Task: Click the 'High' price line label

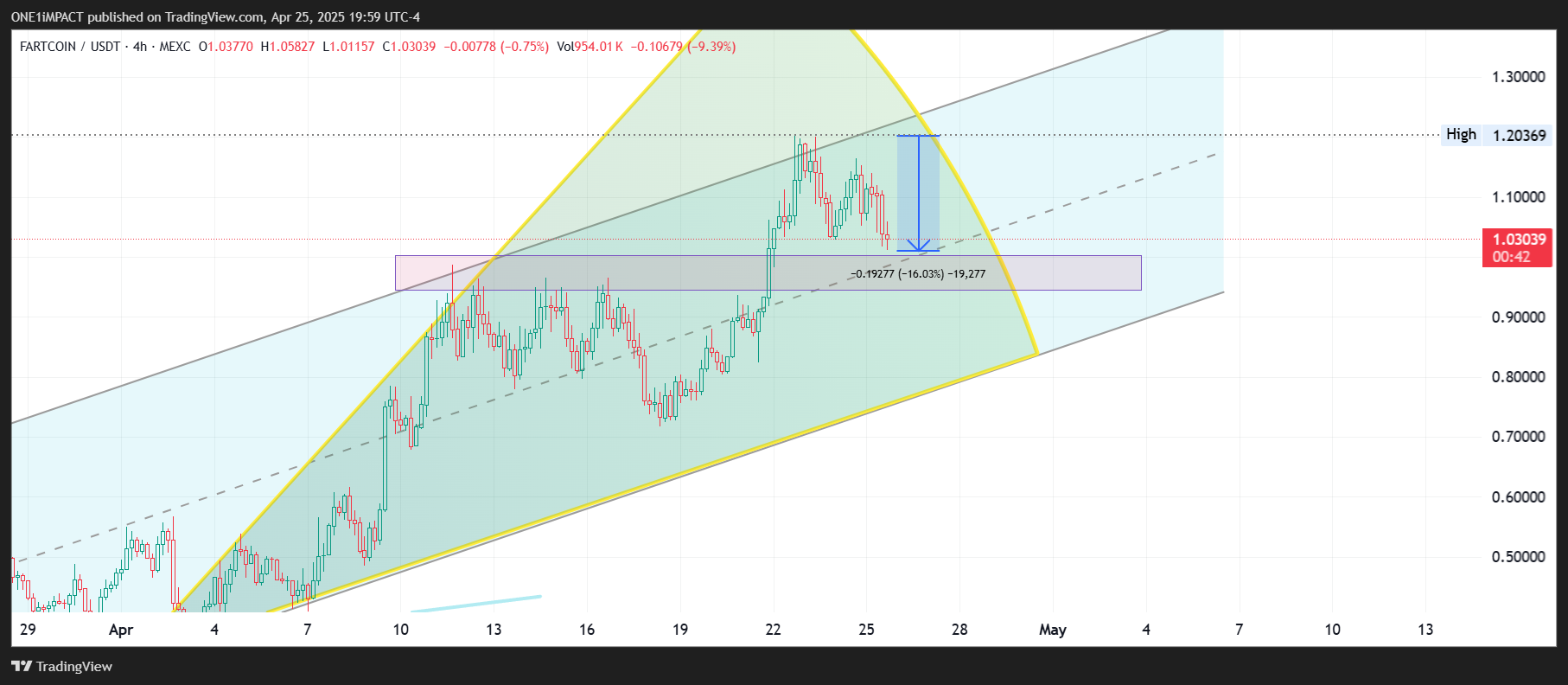Action: pyautogui.click(x=1461, y=135)
